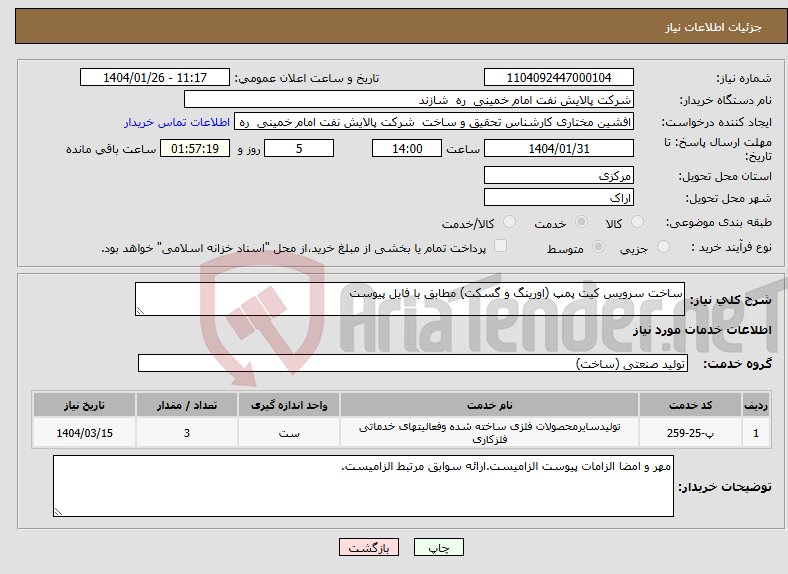Click the نوع فرآیند خرید label
This screenshot has width=788, height=574.
click(x=731, y=247)
